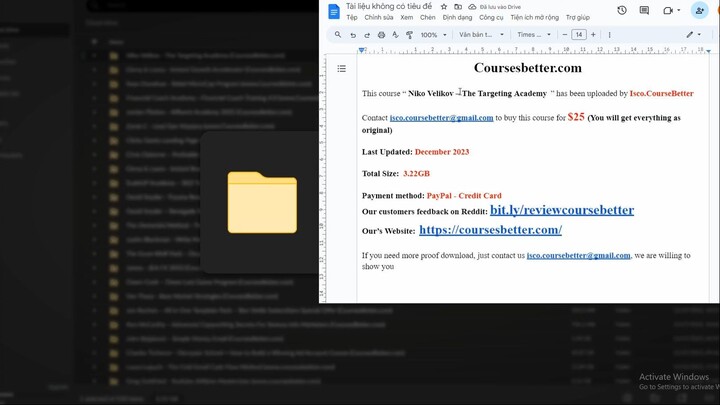Expand the Times font dropdown
720x405 pixels.
click(x=531, y=35)
